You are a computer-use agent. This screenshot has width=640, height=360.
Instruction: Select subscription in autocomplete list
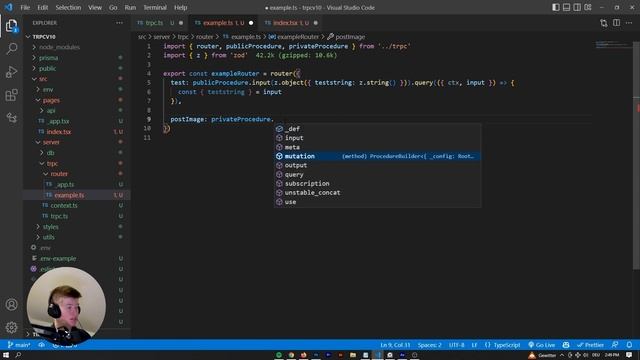click(x=377, y=184)
